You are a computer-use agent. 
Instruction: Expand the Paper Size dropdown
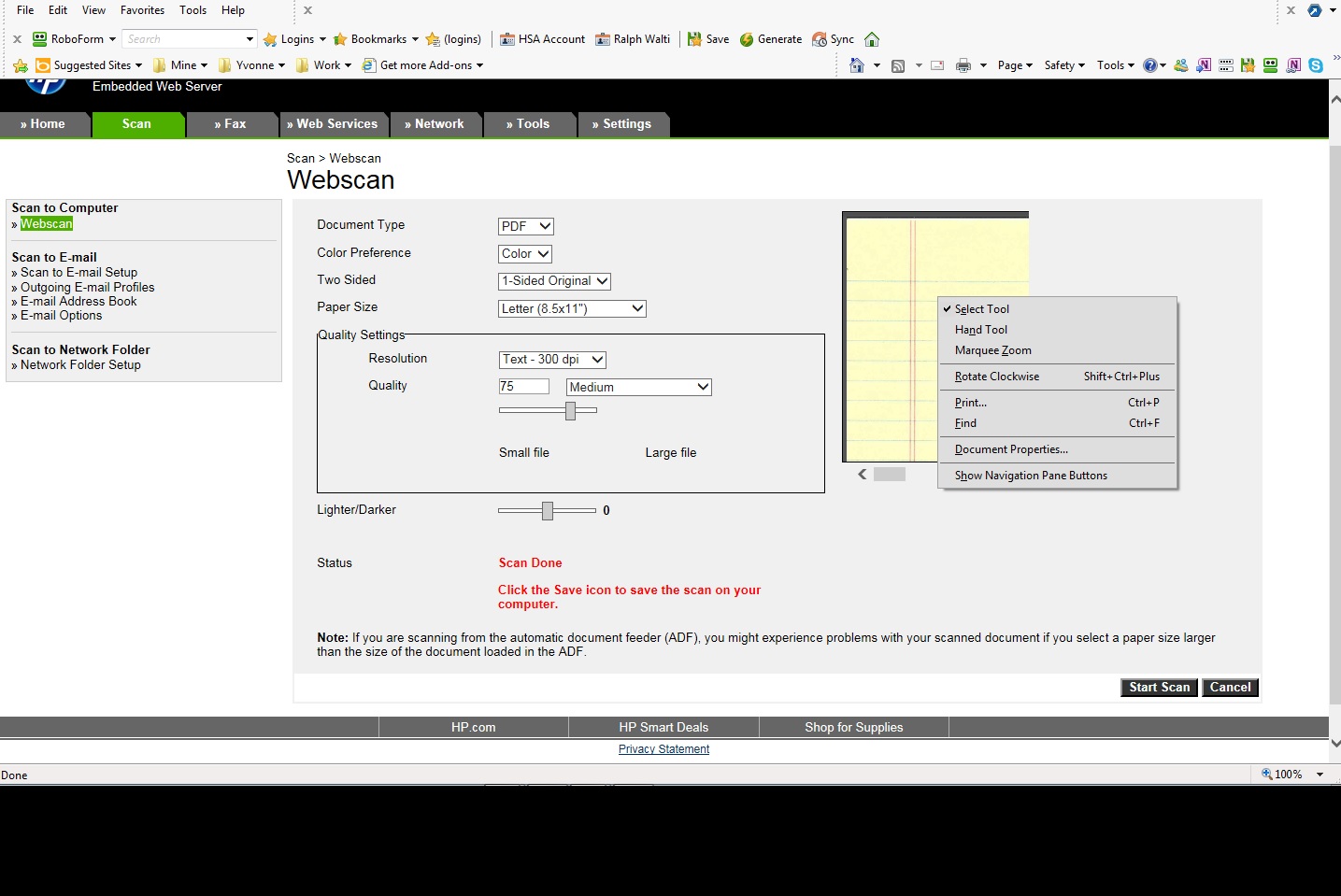pyautogui.click(x=572, y=308)
